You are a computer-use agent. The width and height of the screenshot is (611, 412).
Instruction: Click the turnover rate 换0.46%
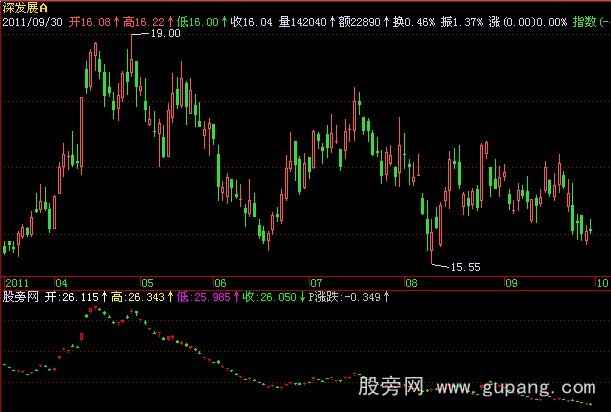click(413, 22)
